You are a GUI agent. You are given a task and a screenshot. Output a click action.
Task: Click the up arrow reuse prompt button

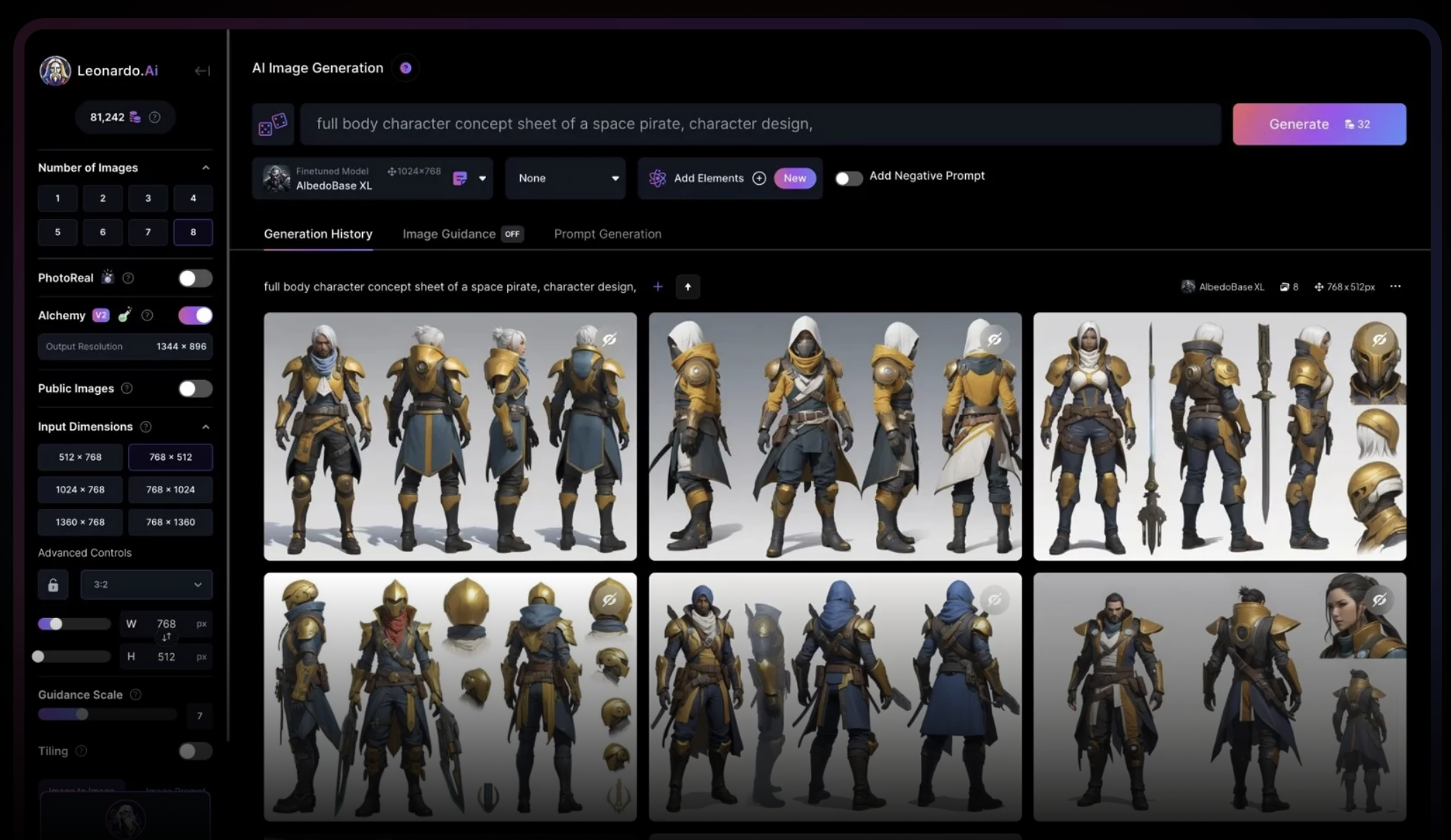pos(688,286)
